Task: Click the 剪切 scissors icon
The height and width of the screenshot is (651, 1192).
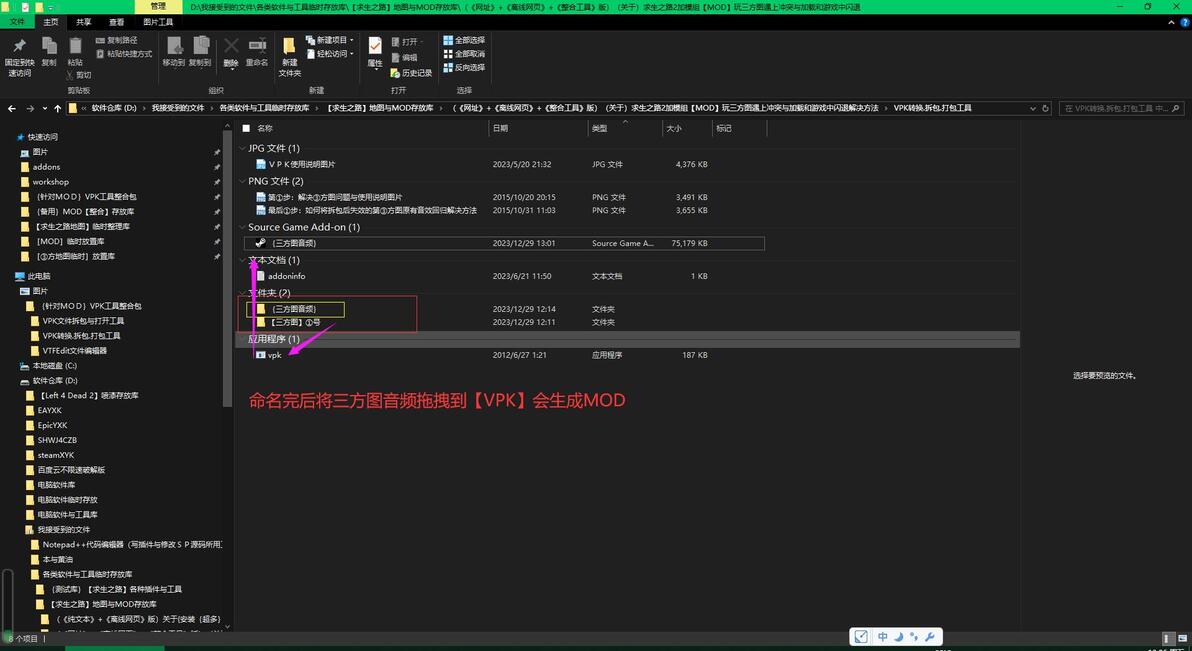Action: tap(71, 75)
